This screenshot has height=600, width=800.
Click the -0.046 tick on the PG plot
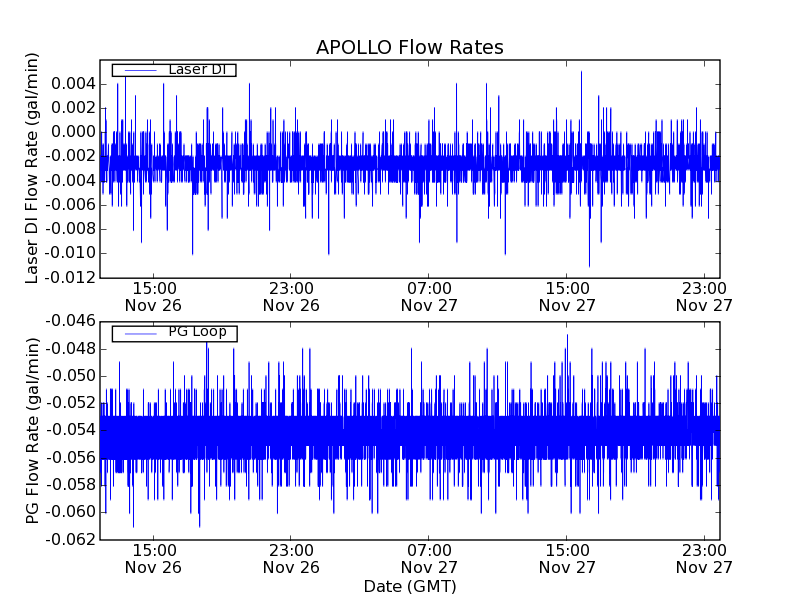[70, 321]
